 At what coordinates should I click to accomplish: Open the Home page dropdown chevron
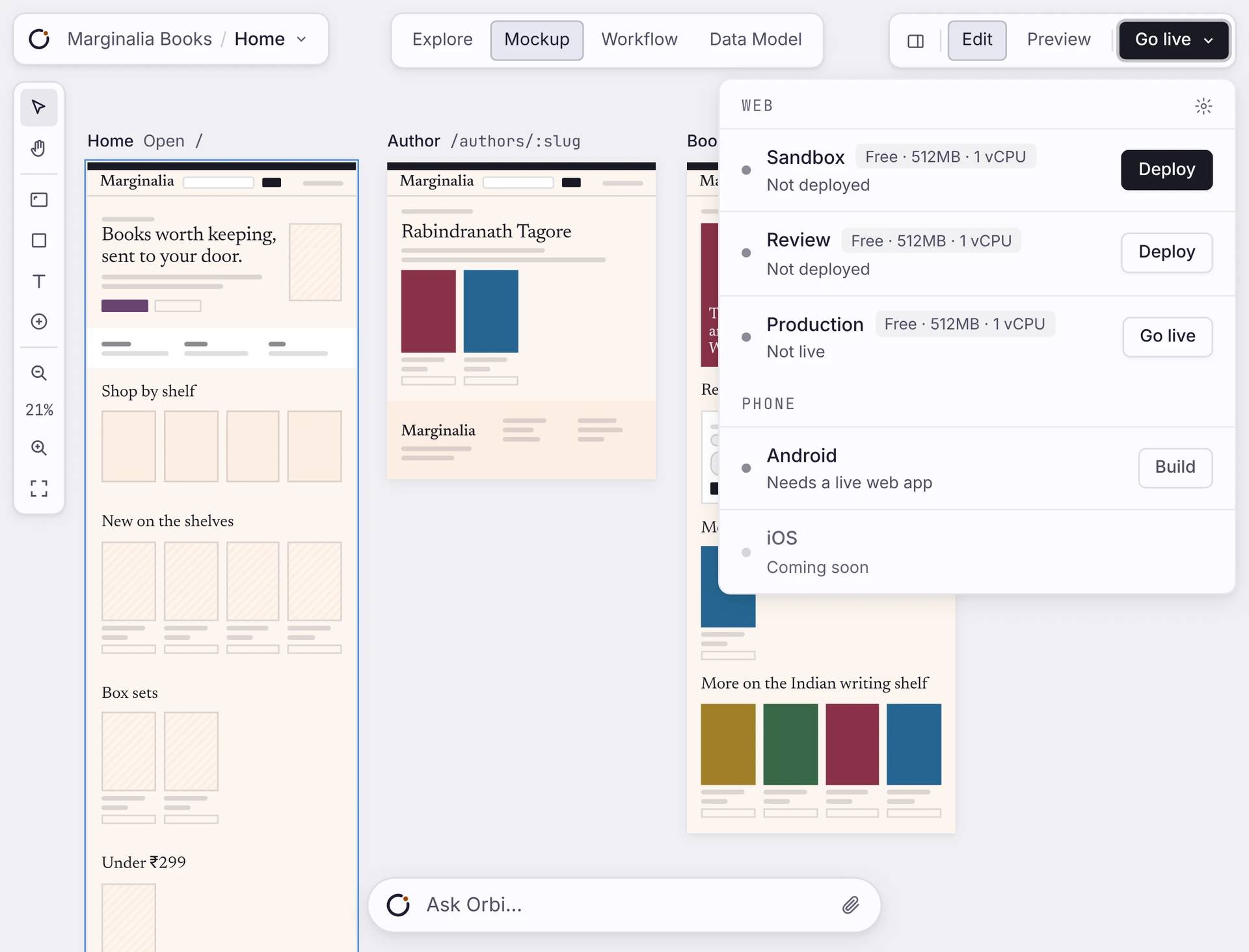(x=302, y=39)
